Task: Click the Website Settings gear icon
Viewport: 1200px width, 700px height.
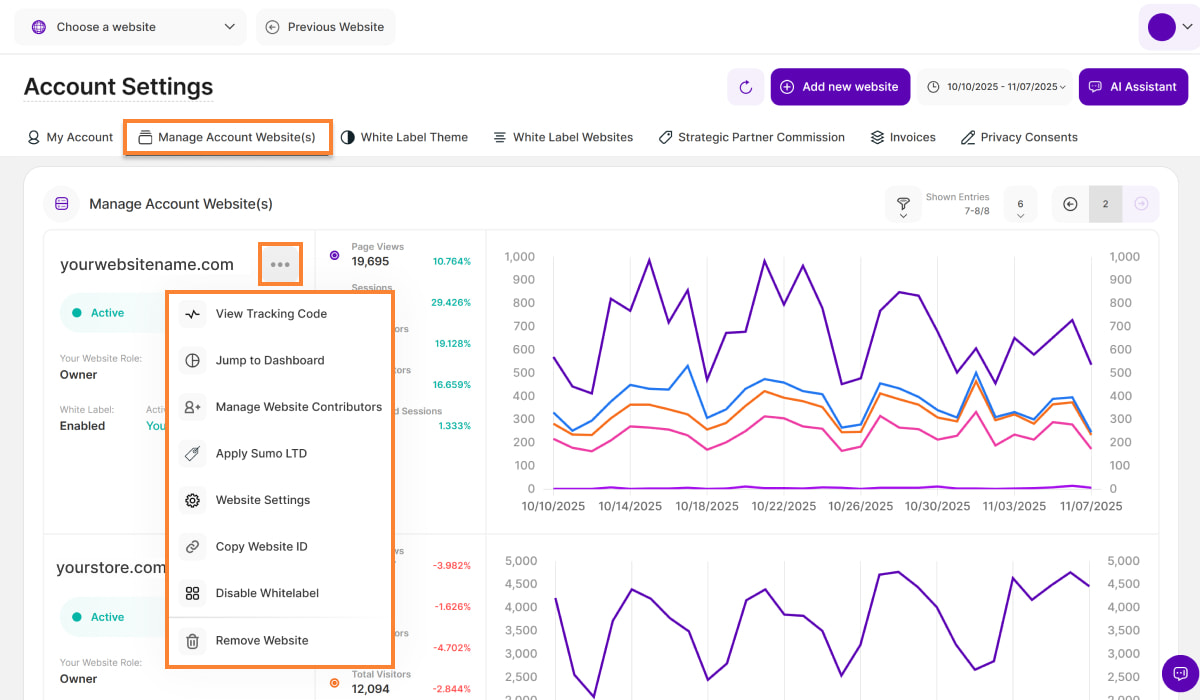Action: click(x=193, y=500)
